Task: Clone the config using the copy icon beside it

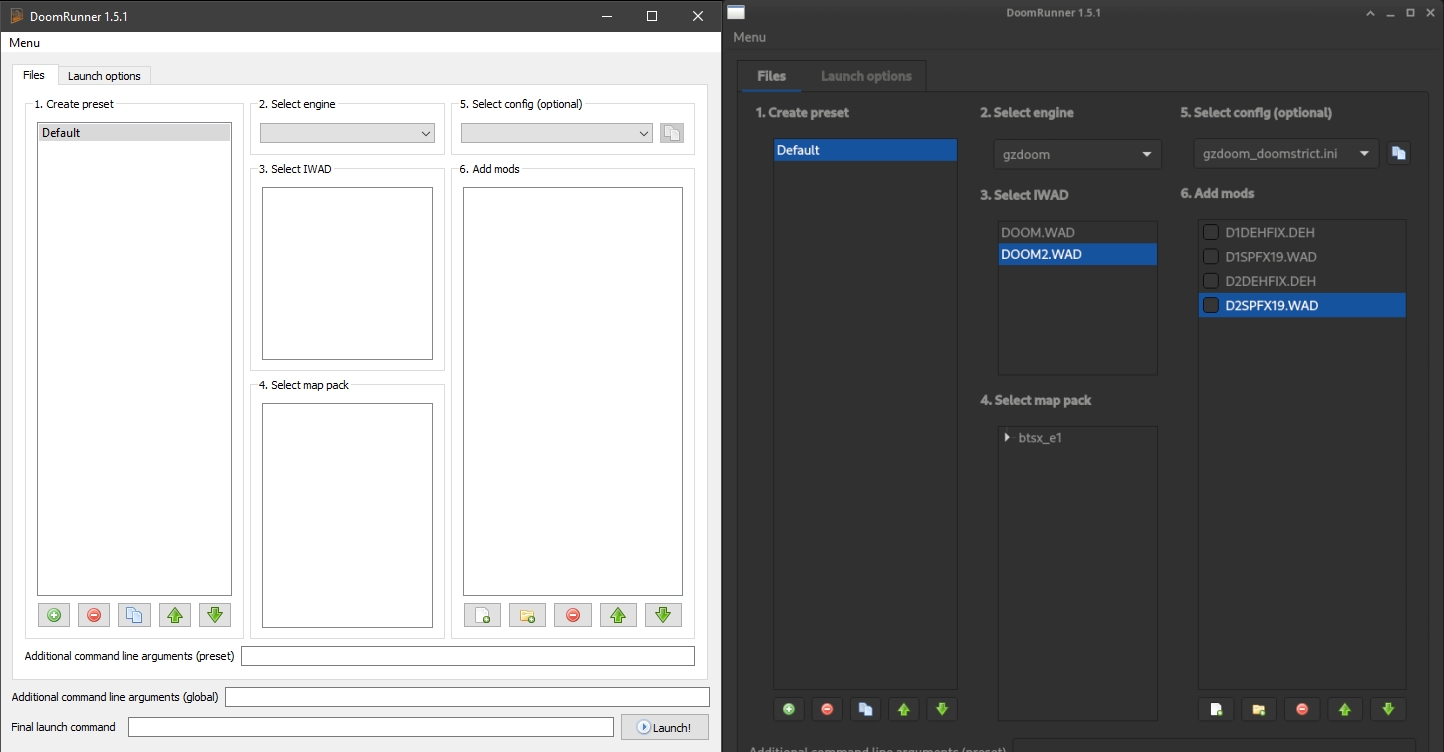Action: tap(1398, 153)
